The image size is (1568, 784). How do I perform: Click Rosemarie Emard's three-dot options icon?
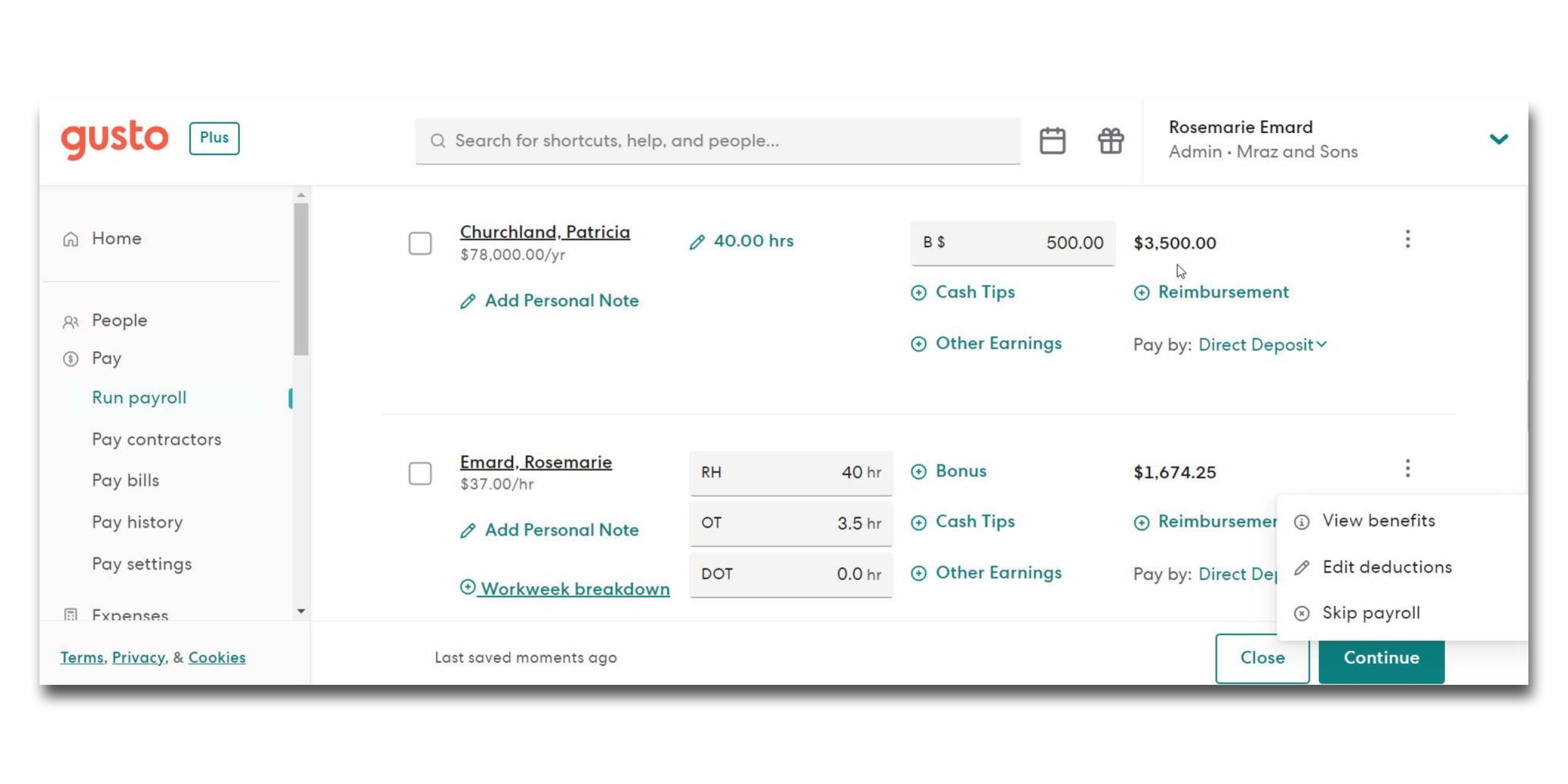click(1407, 469)
